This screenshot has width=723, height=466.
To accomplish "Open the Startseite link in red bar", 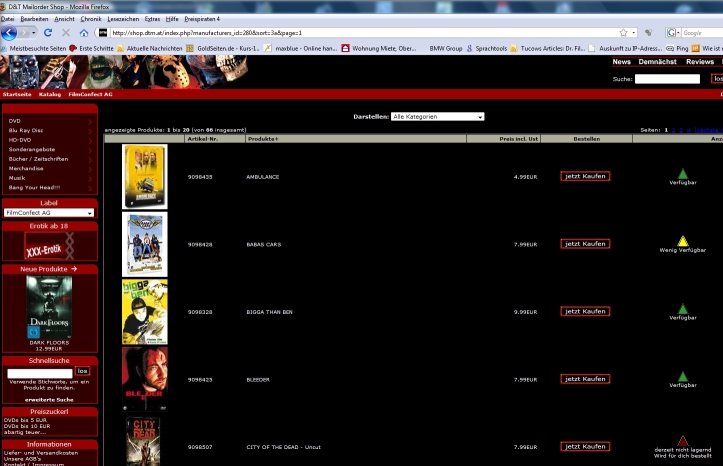I will point(17,94).
